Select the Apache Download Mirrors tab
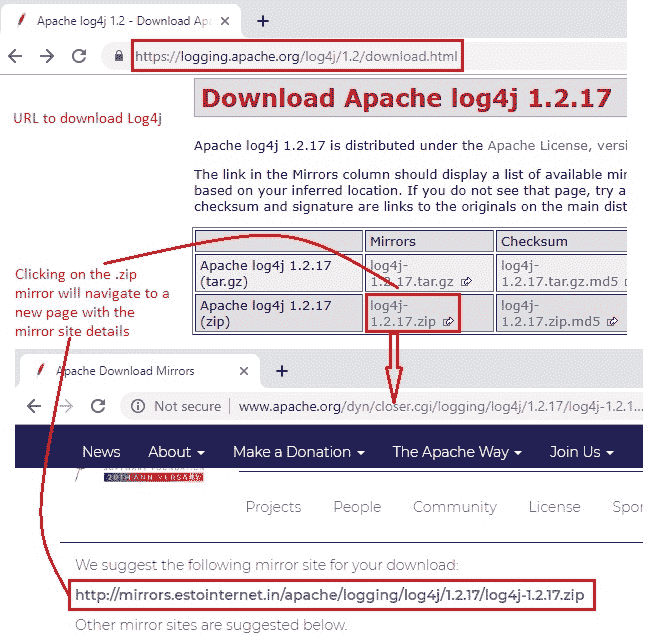The height and width of the screenshot is (634, 657). [138, 371]
